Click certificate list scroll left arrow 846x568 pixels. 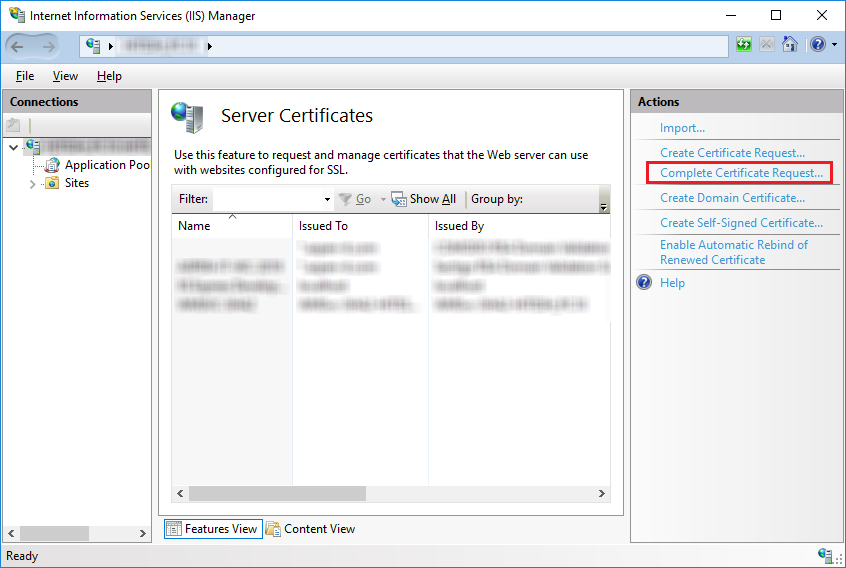[180, 494]
